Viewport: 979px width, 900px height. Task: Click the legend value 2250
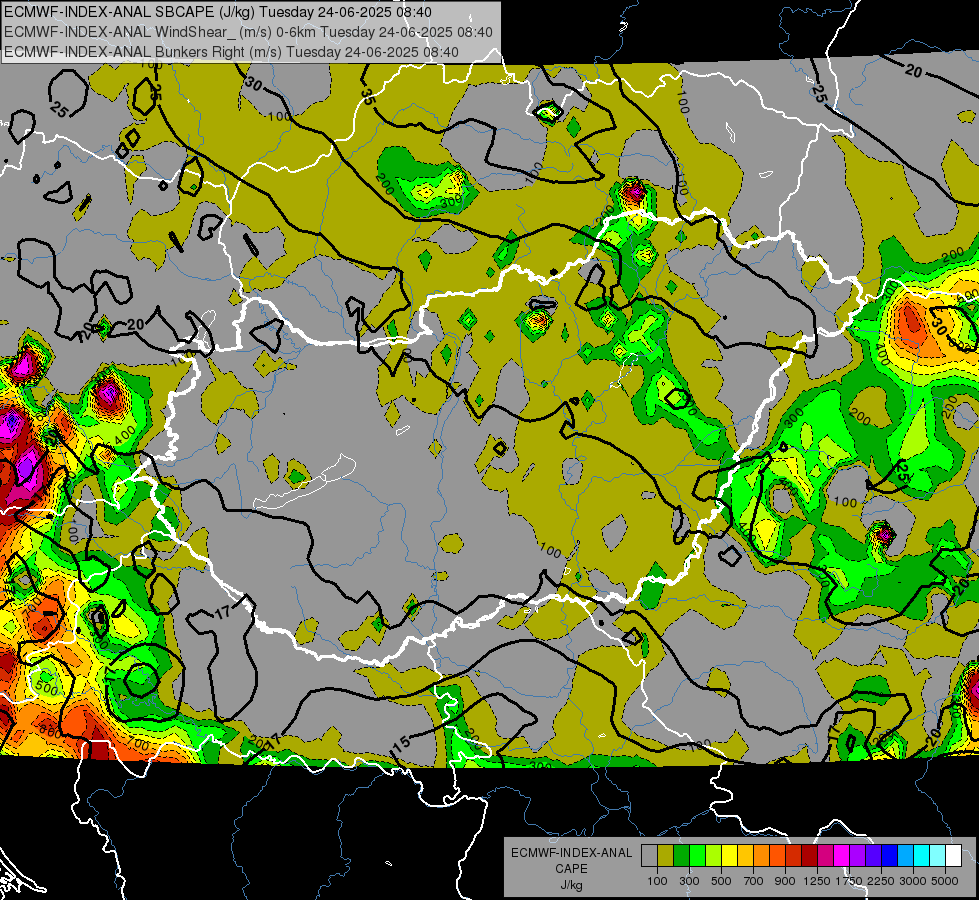pyautogui.click(x=882, y=881)
